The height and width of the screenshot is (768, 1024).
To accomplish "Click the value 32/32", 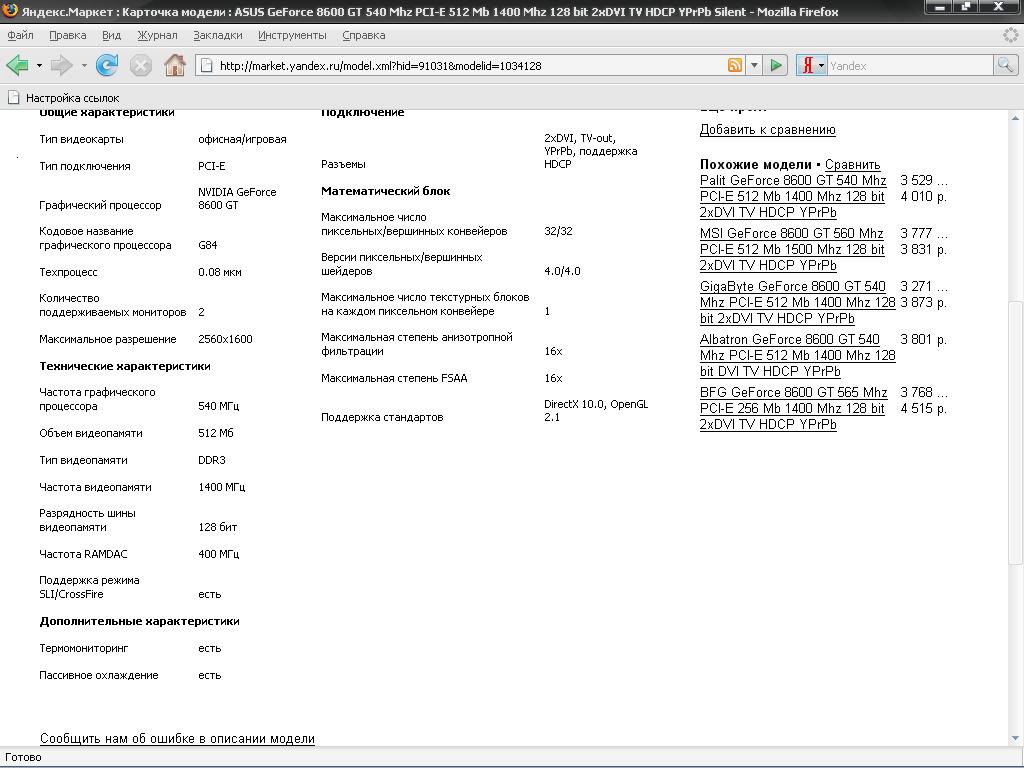I will pos(558,231).
